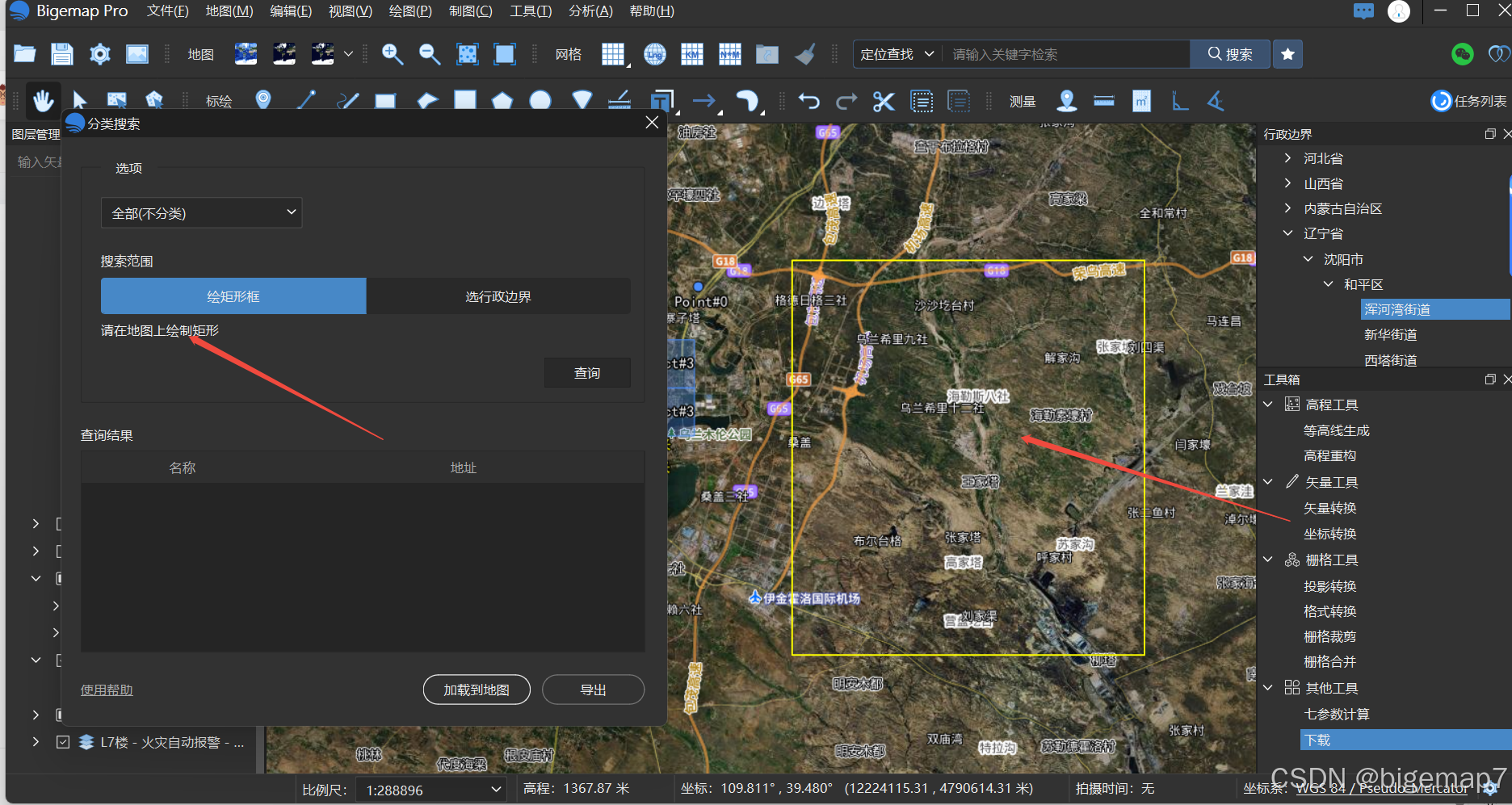The image size is (1512, 805).
Task: Expand the 内蒙古自治区 tree node
Action: [x=1287, y=208]
